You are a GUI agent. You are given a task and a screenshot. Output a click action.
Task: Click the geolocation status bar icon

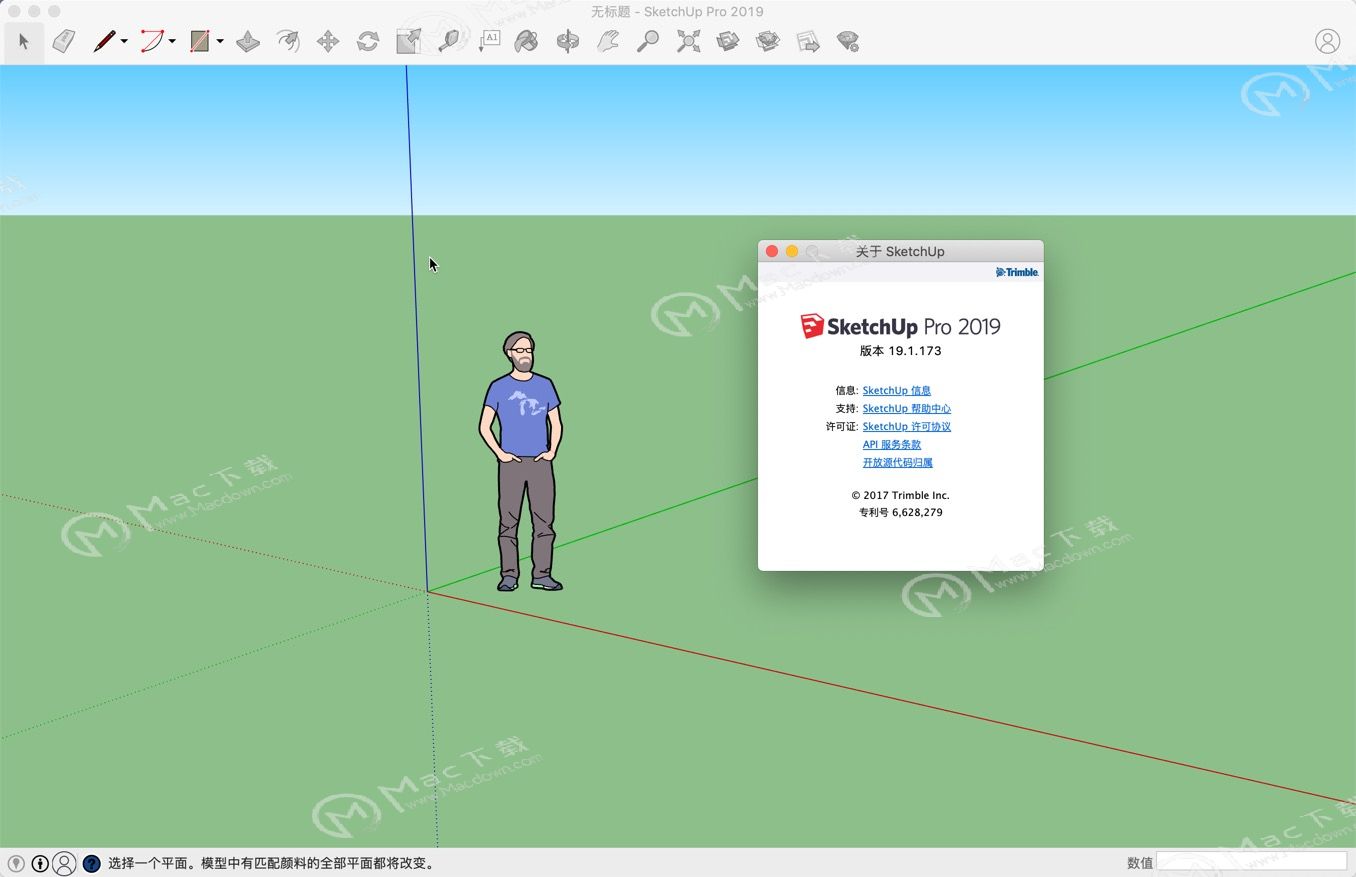click(x=16, y=863)
